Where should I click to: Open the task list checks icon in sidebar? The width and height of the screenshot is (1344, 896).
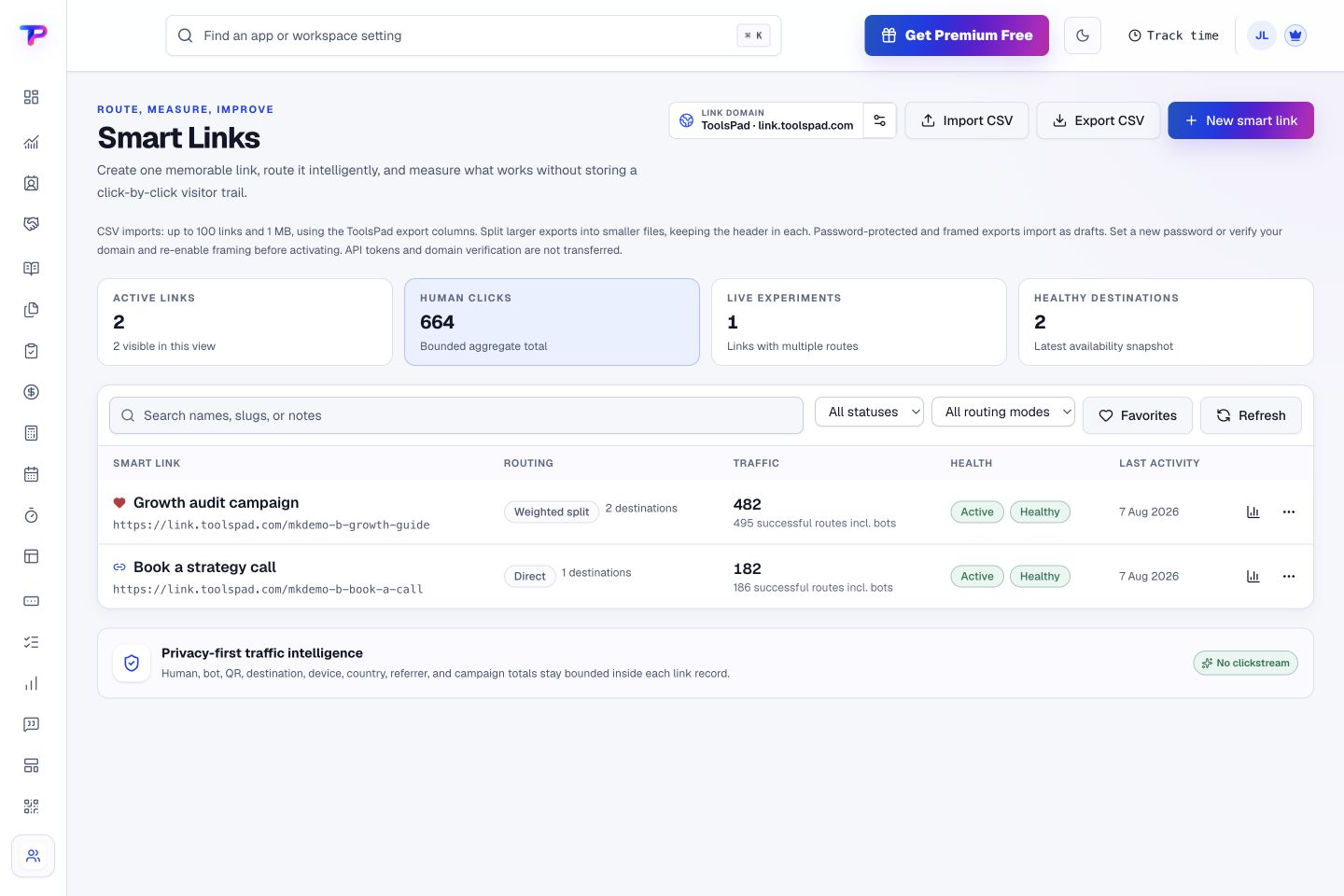click(x=31, y=642)
